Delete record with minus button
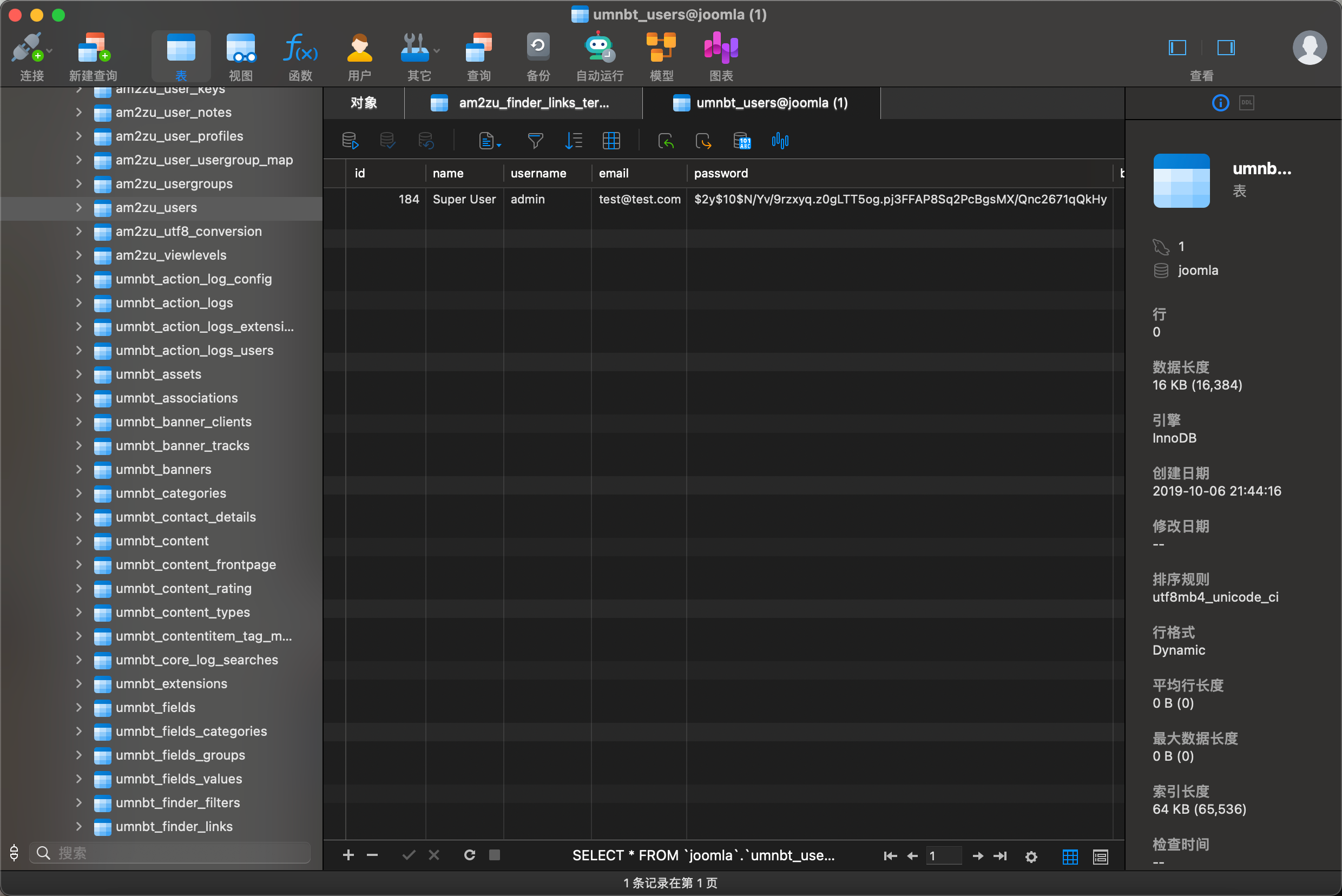This screenshot has height=896, width=1342. (x=372, y=855)
